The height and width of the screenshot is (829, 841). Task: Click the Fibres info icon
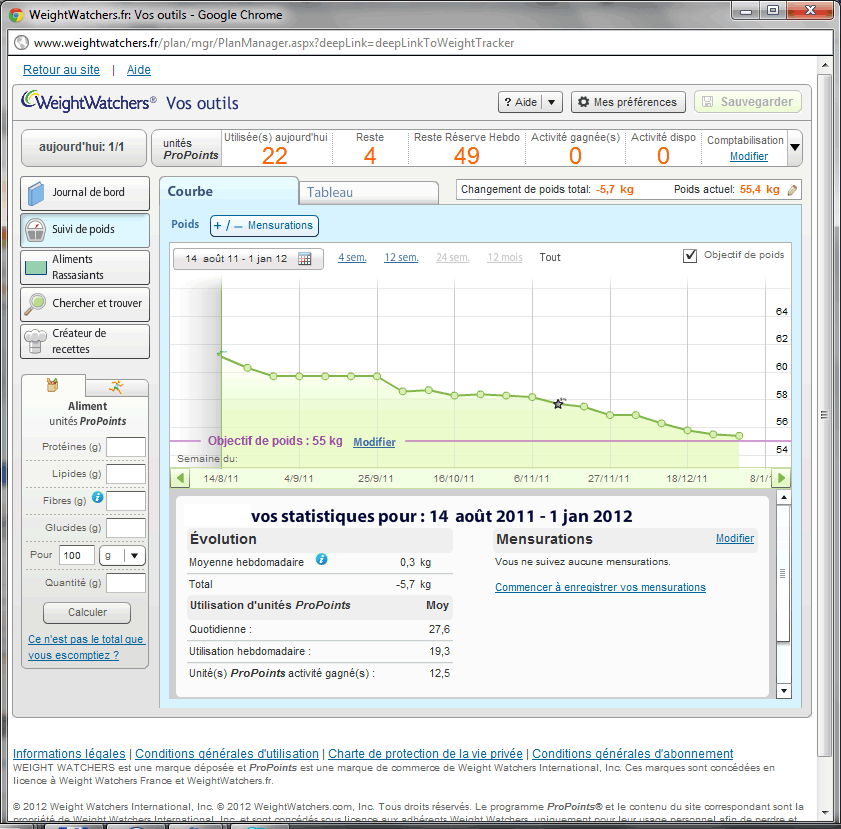coord(97,497)
